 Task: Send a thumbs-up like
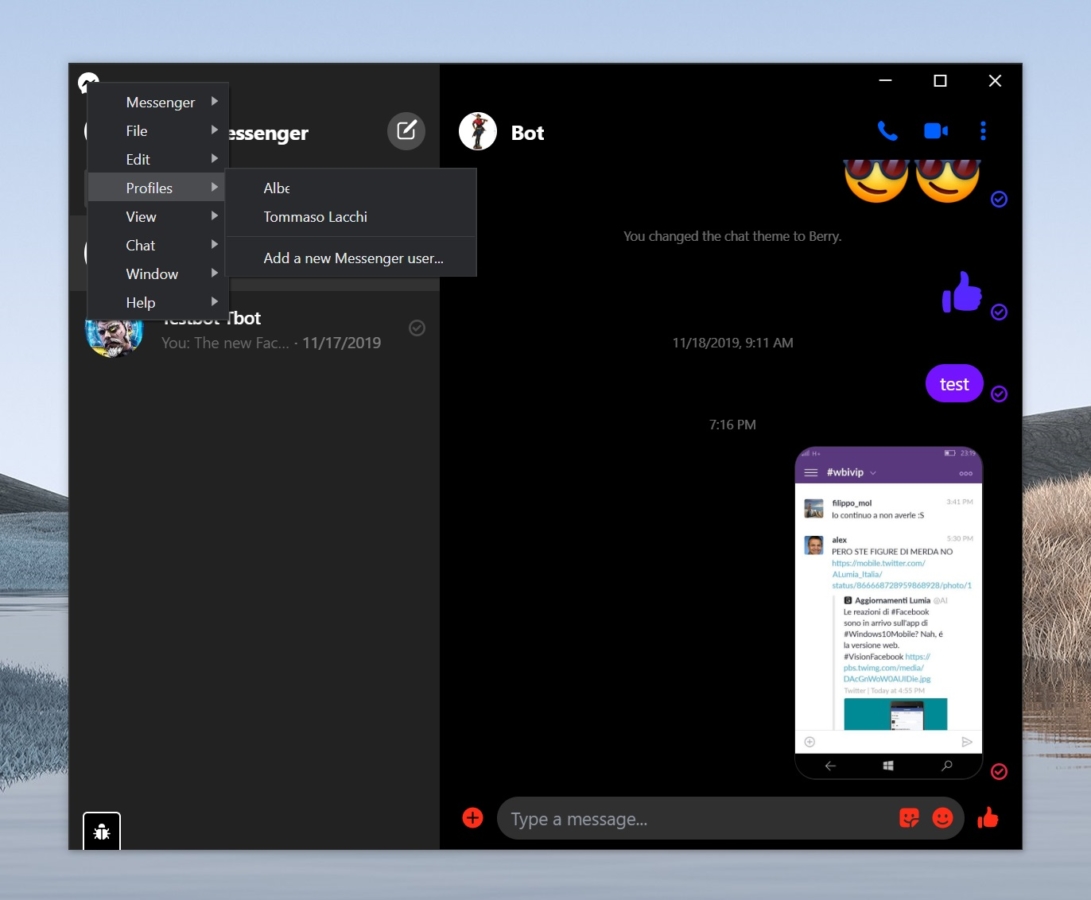pos(988,818)
